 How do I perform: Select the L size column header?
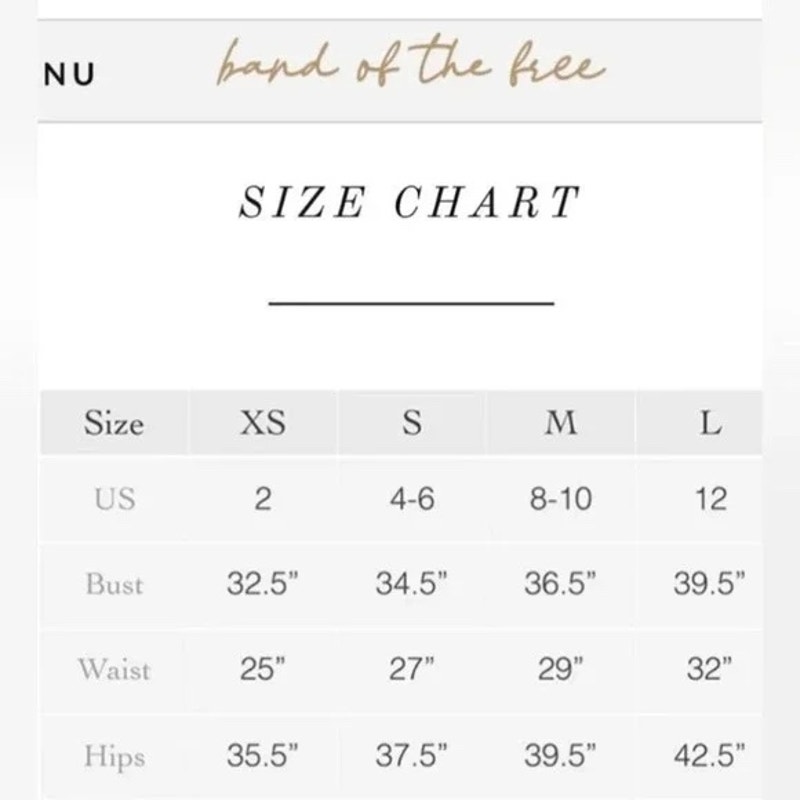click(710, 423)
